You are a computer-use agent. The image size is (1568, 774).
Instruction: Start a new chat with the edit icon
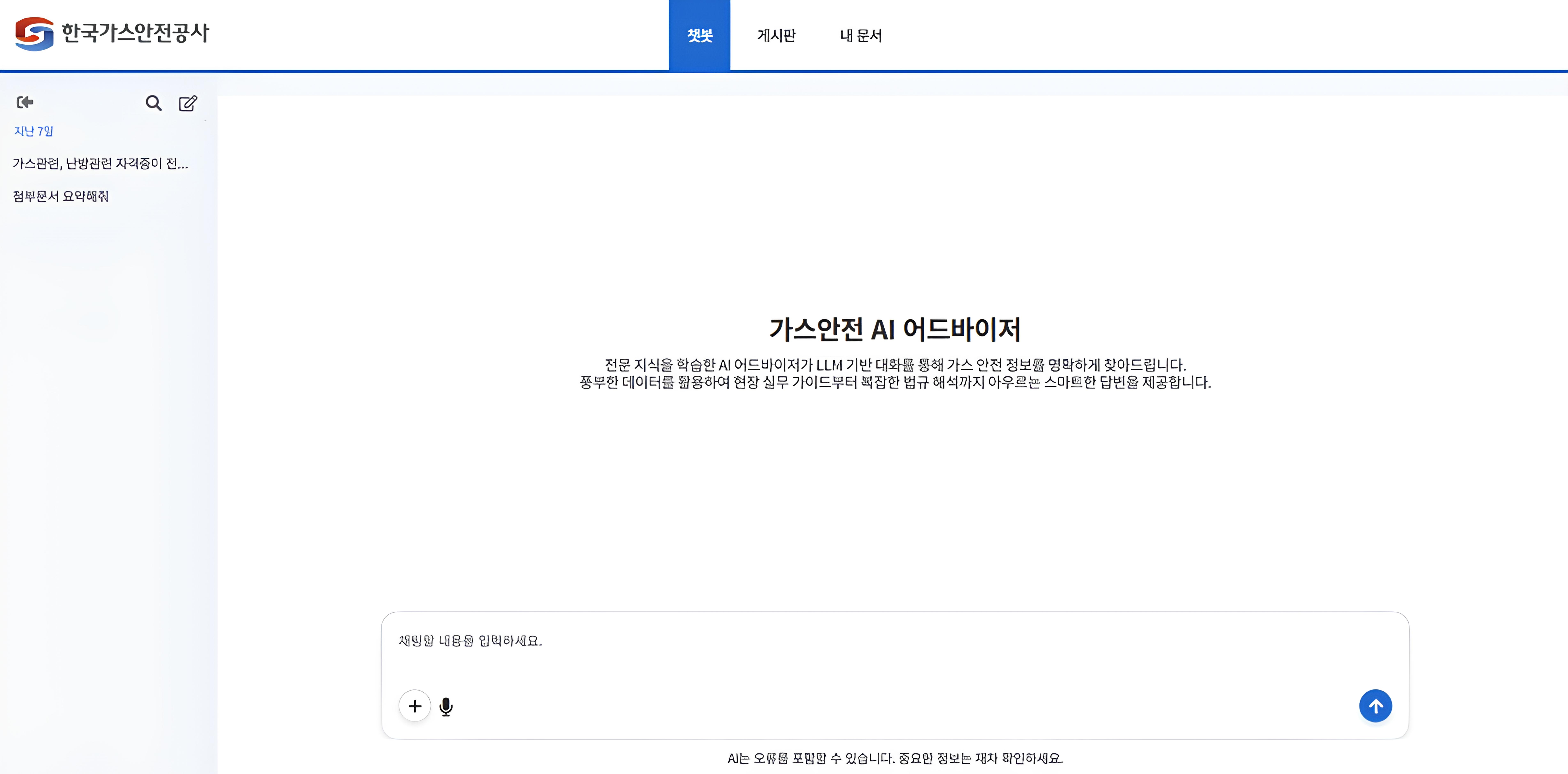(188, 103)
